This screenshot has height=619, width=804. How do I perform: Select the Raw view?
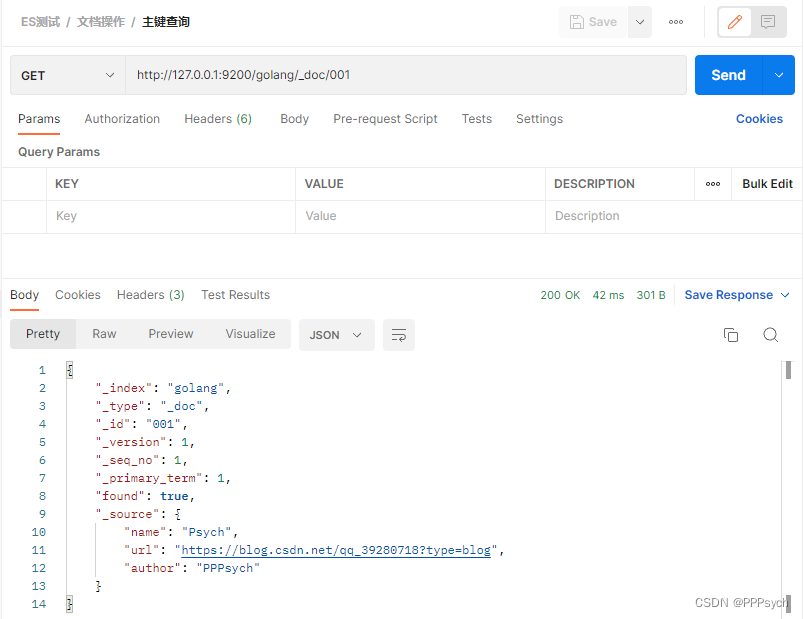coord(104,334)
